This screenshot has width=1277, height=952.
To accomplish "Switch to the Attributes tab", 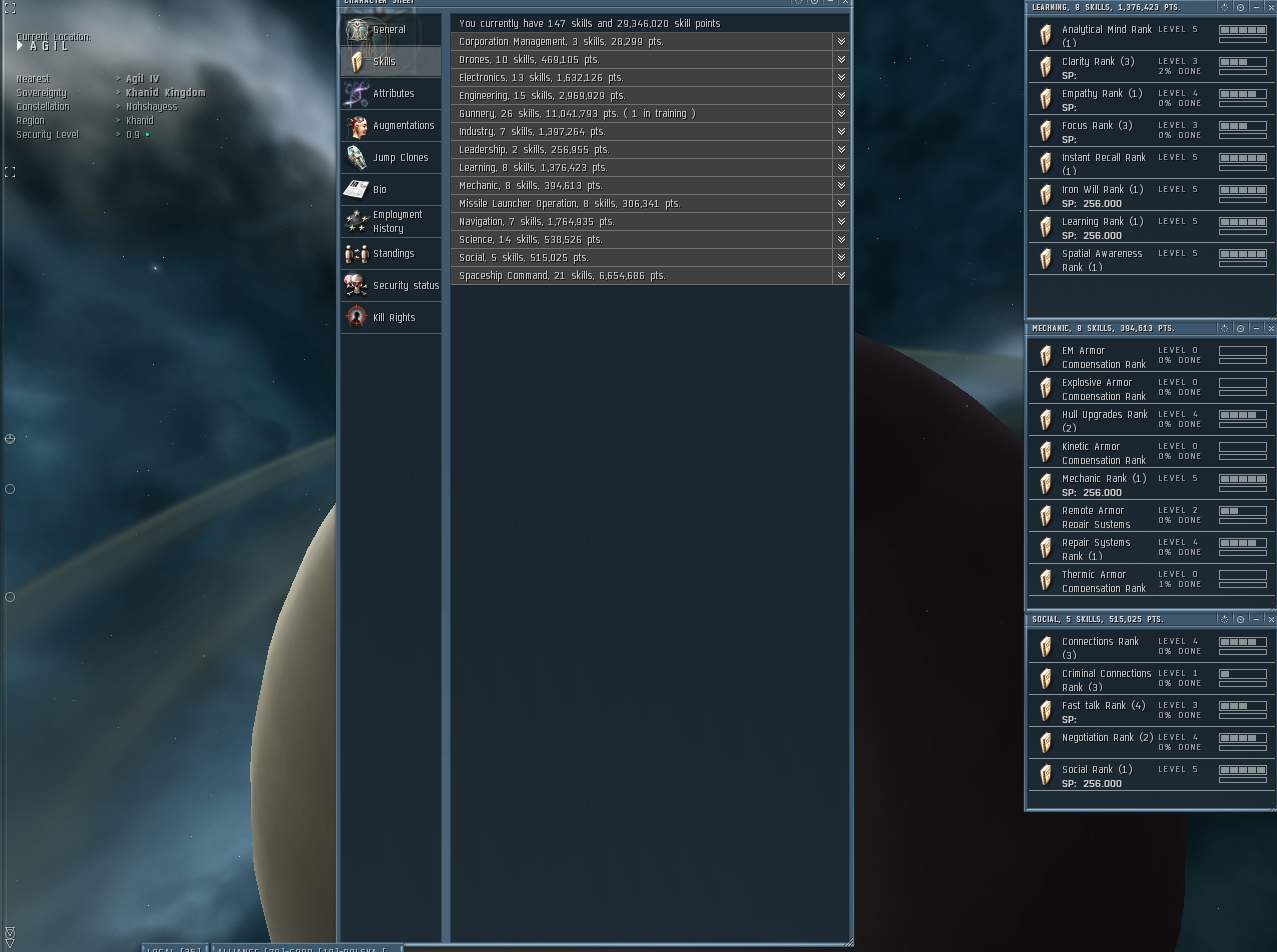I will (390, 93).
